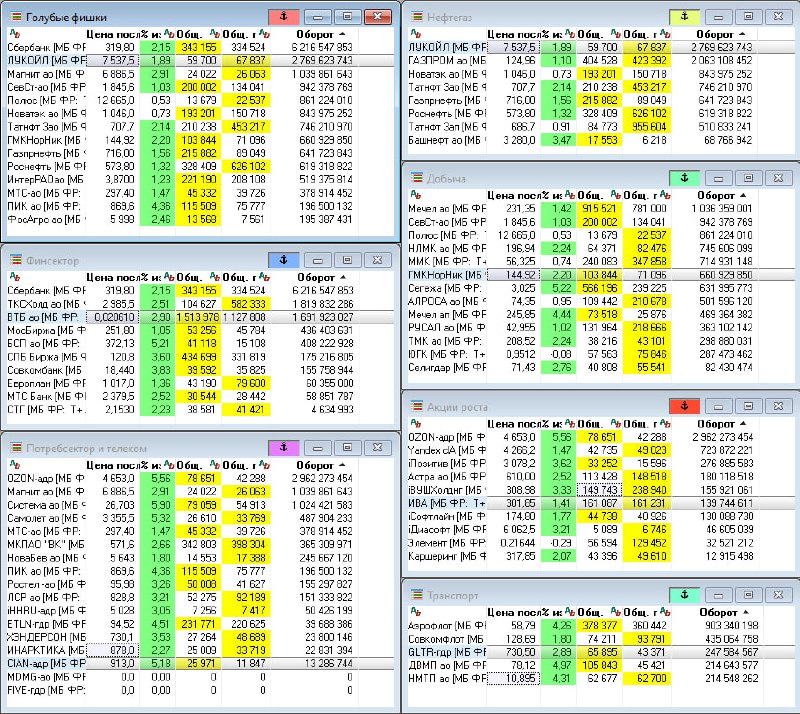
Task: Click the orange-red anchor button in Акции роста
Action: pos(685,406)
